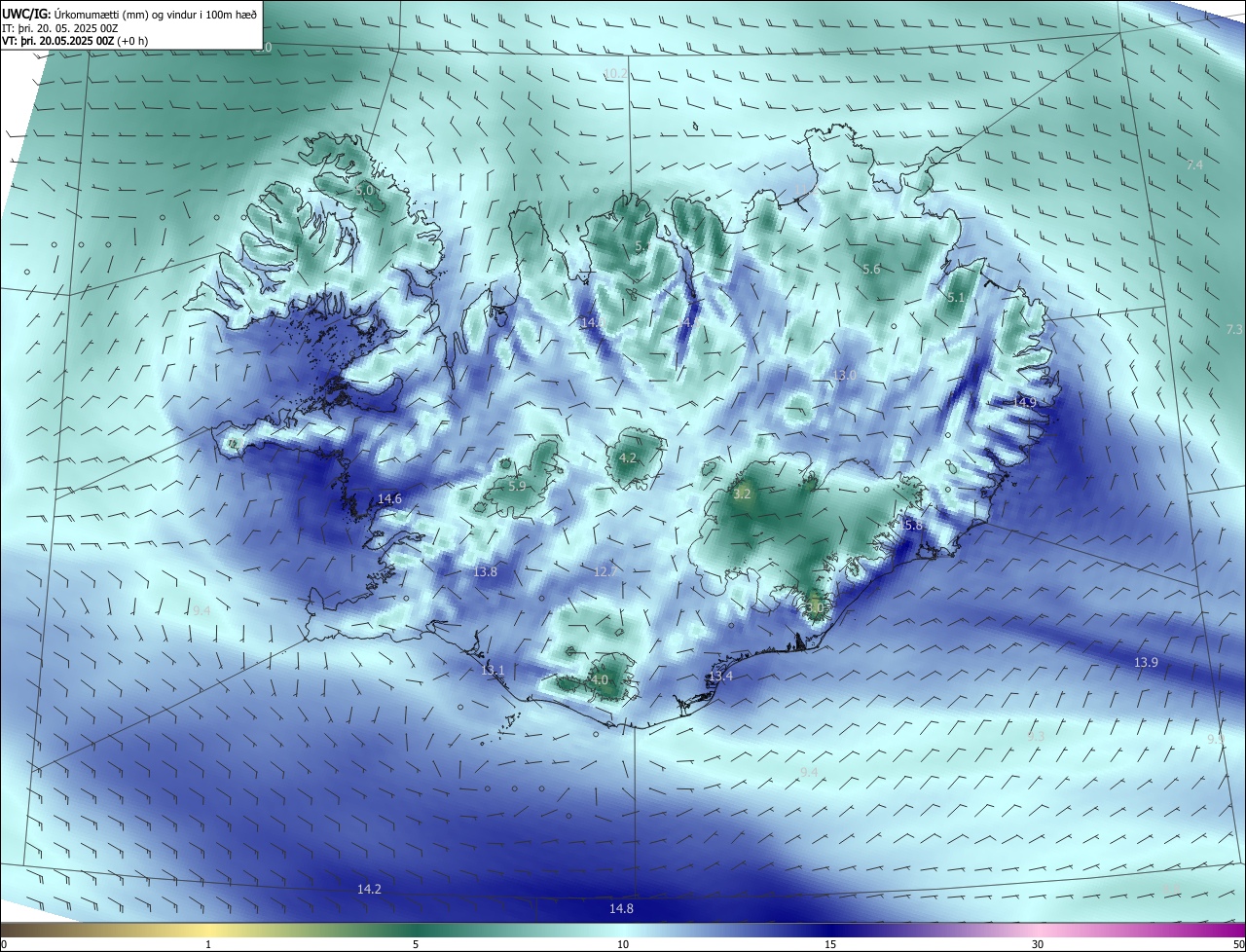This screenshot has width=1246, height=952.
Task: Click the 9.3 value on the map
Action: click(x=1036, y=737)
